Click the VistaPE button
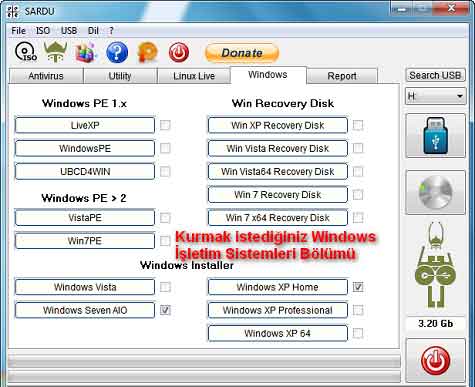This screenshot has height=387, width=475. [85, 218]
